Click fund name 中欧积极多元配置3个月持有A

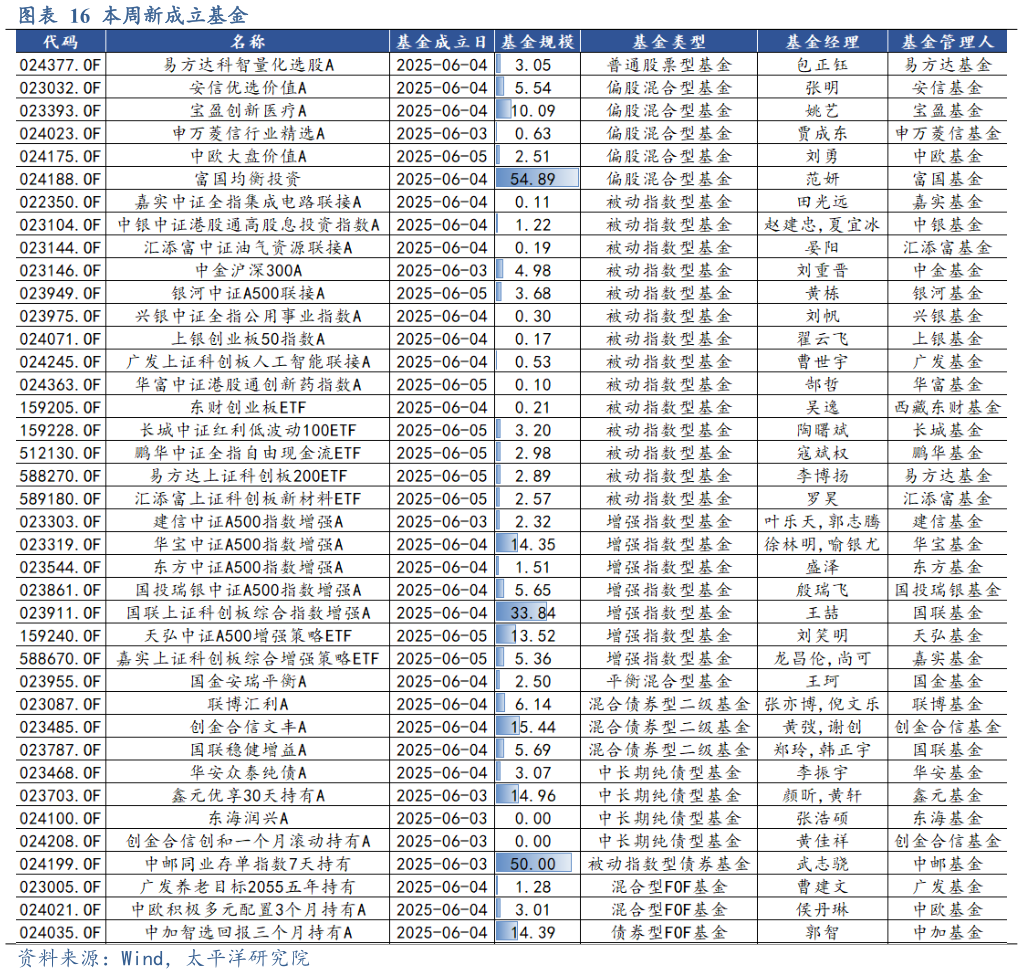pos(248,909)
